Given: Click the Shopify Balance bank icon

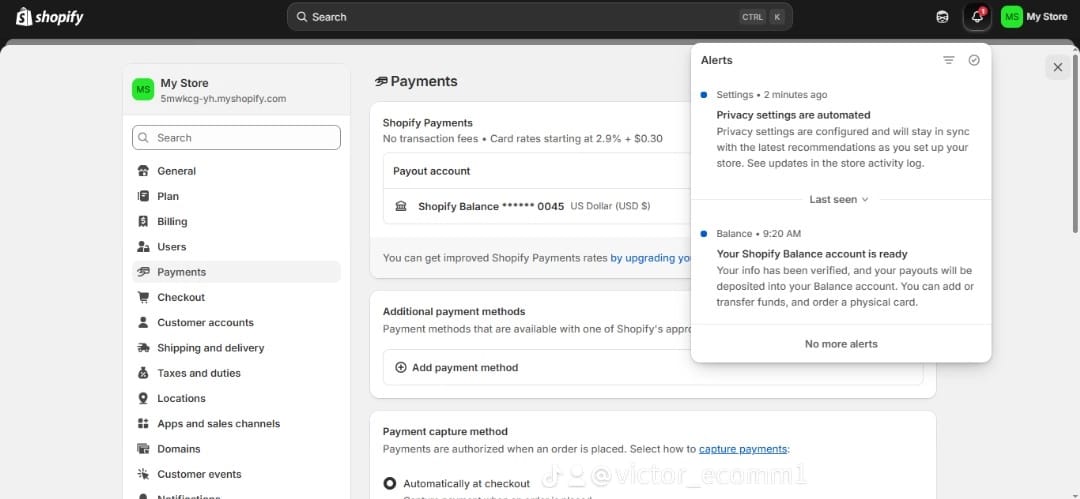Looking at the screenshot, I should coord(401,206).
